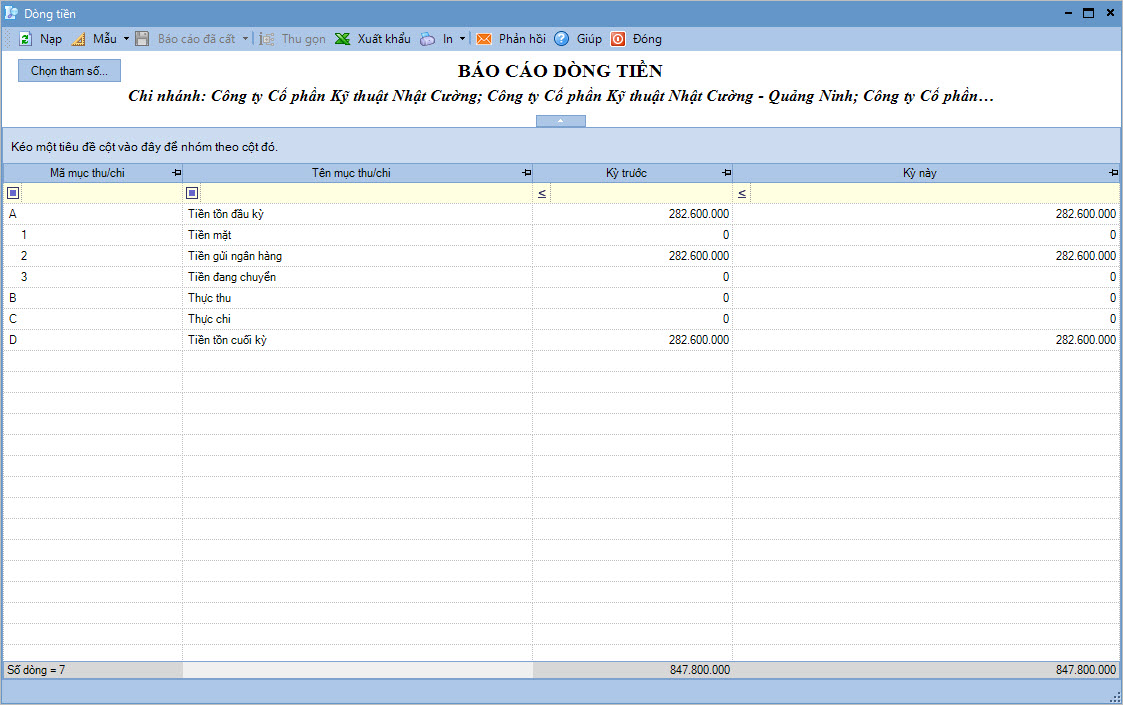Image resolution: width=1123 pixels, height=705 pixels.
Task: Click the Chọn tham số button
Action: tap(69, 71)
